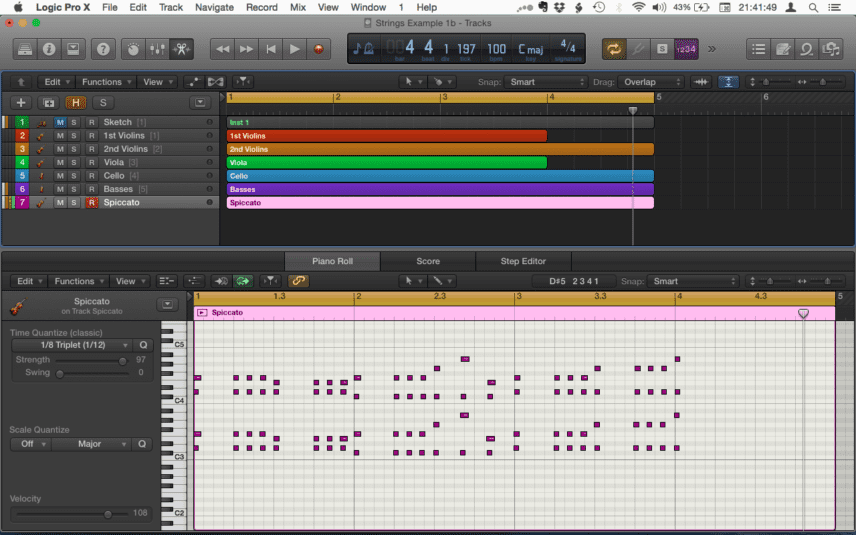This screenshot has width=856, height=535.
Task: Open List Editors icon
Action: (x=758, y=49)
